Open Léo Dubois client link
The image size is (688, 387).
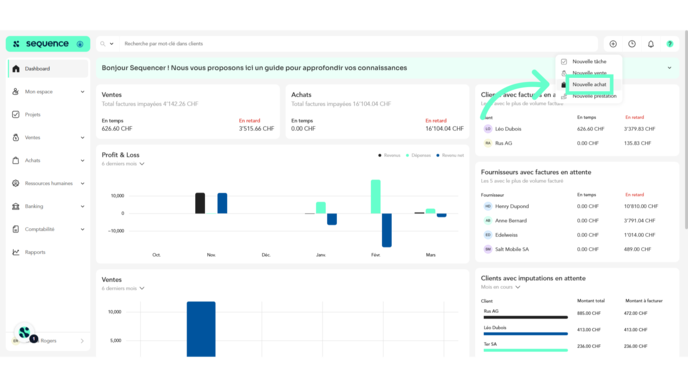point(508,129)
